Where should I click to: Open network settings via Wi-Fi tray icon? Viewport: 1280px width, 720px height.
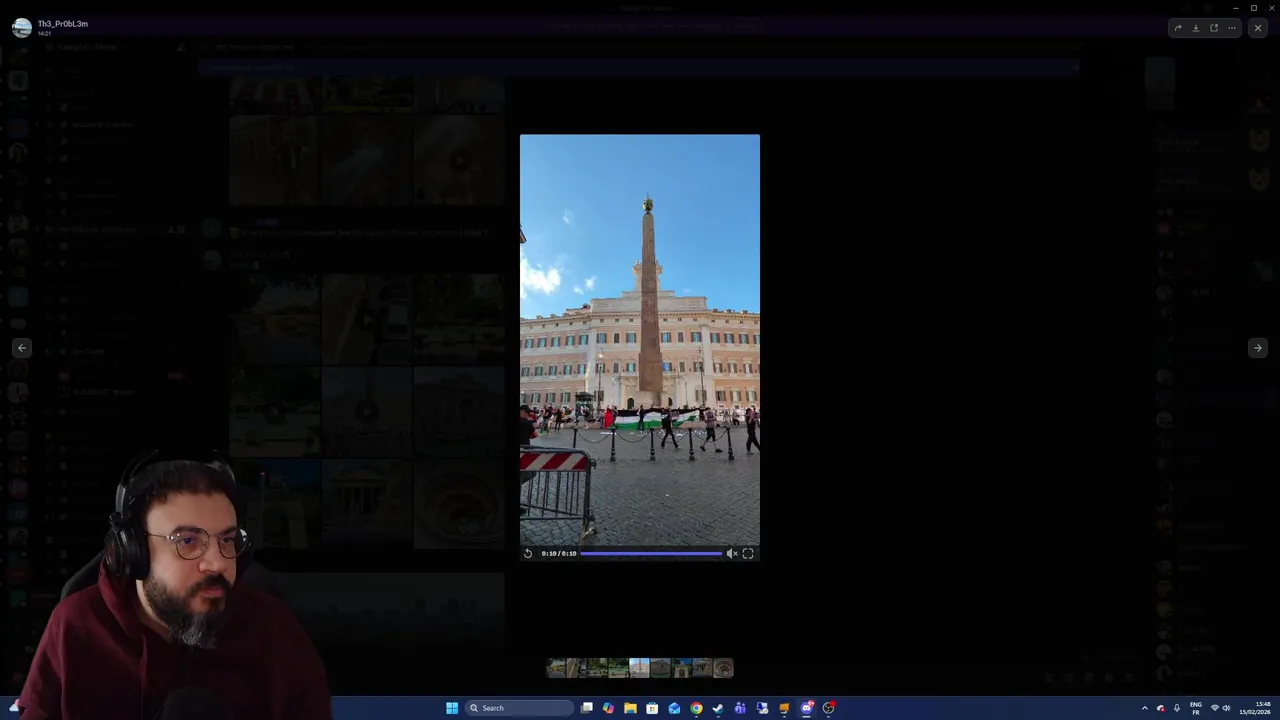tap(1215, 708)
